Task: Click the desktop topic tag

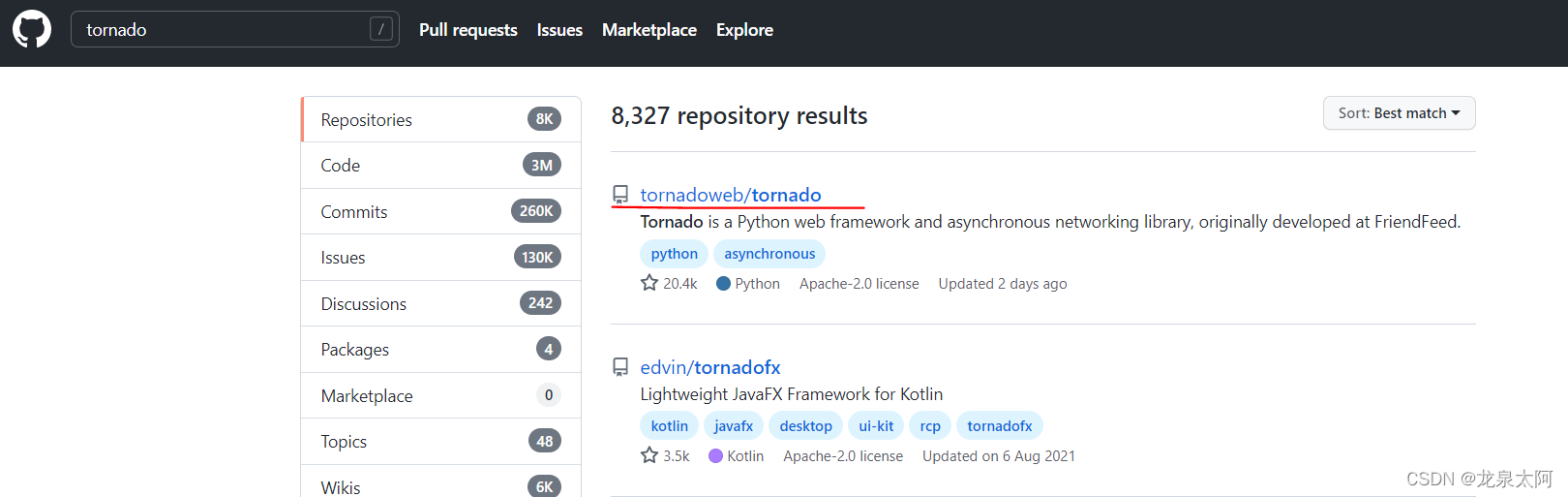Action: [x=806, y=426]
